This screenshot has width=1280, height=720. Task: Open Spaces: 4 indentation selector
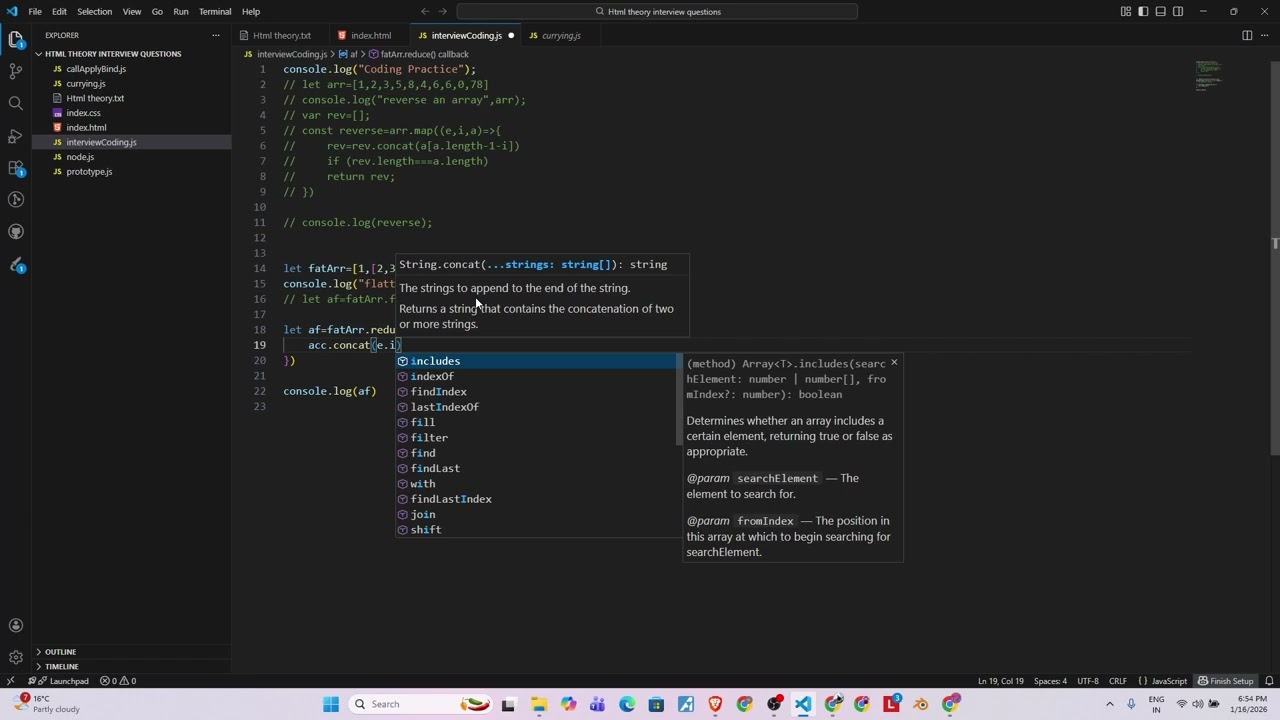click(1050, 681)
